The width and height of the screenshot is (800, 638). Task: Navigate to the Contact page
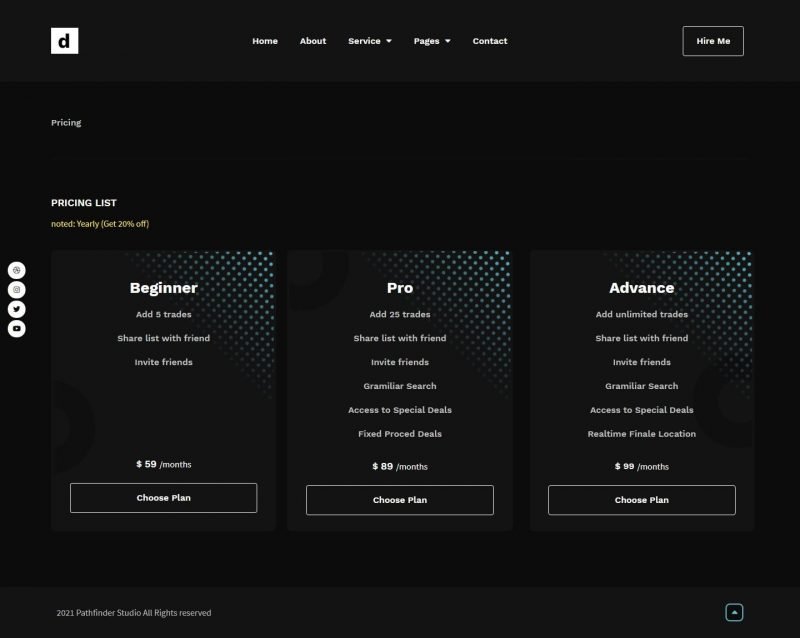[490, 41]
